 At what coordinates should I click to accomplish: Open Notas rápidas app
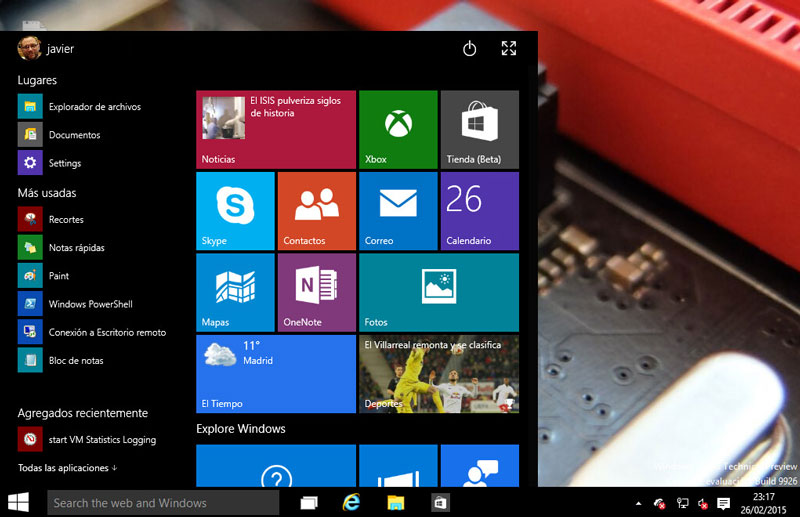click(61, 248)
